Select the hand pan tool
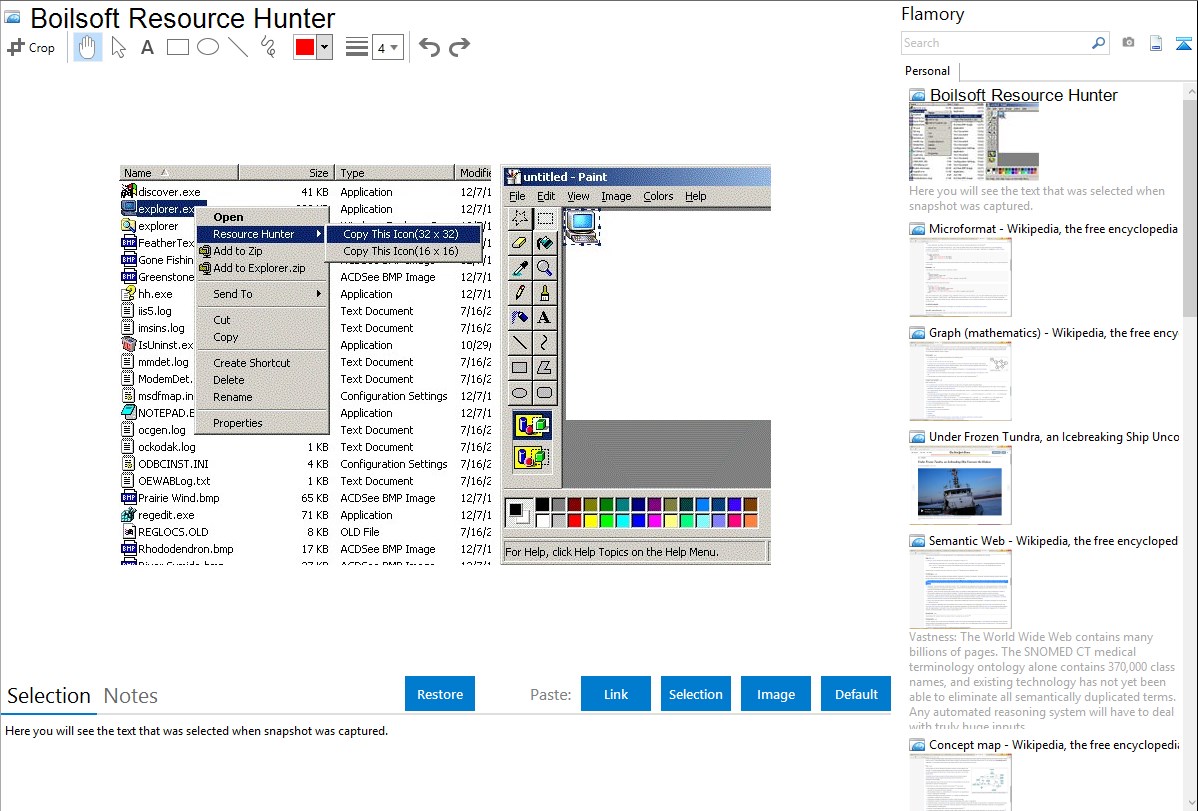Viewport: 1198px width, 811px height. [x=87, y=47]
